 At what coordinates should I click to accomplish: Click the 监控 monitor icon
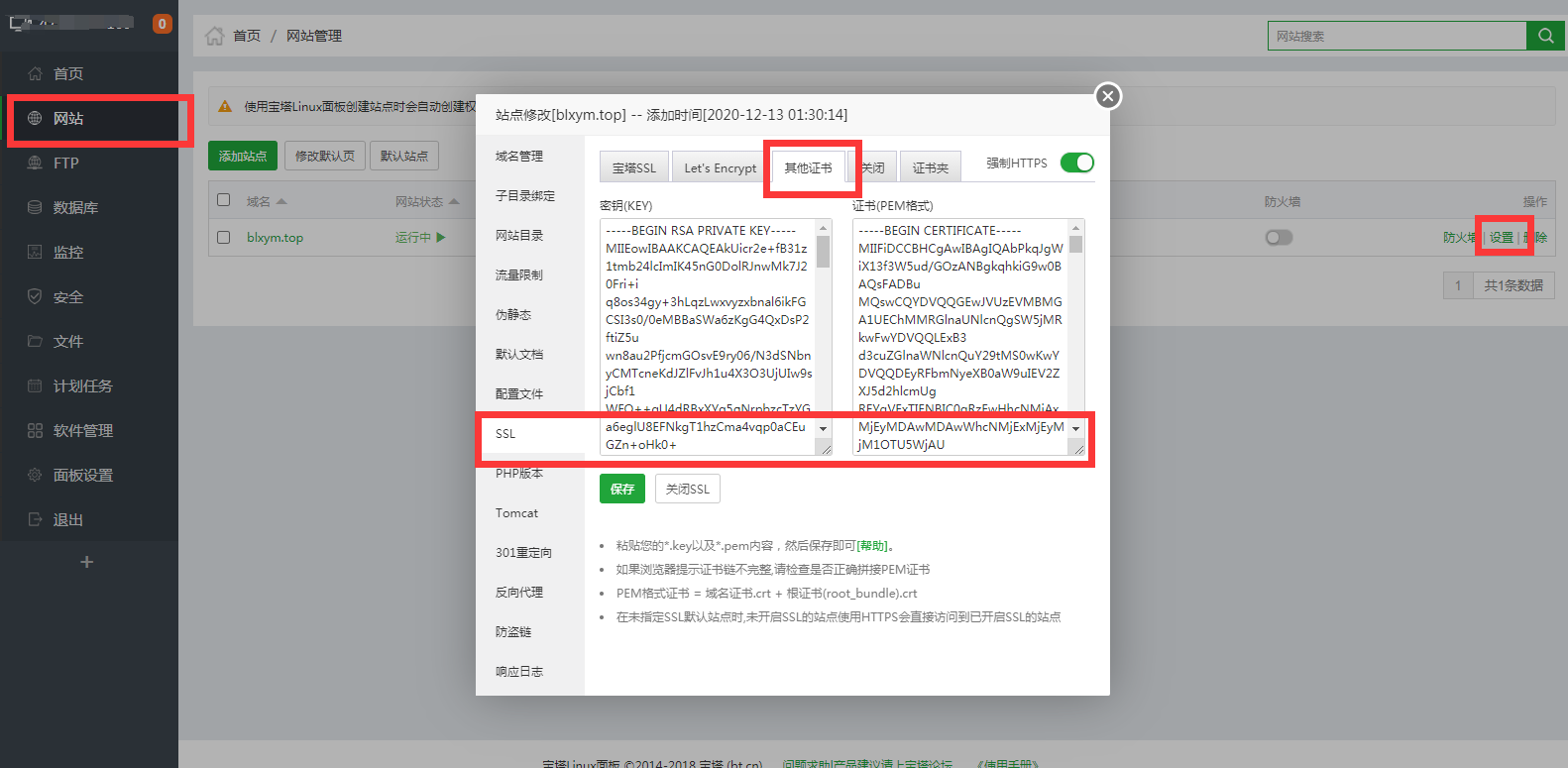35,252
